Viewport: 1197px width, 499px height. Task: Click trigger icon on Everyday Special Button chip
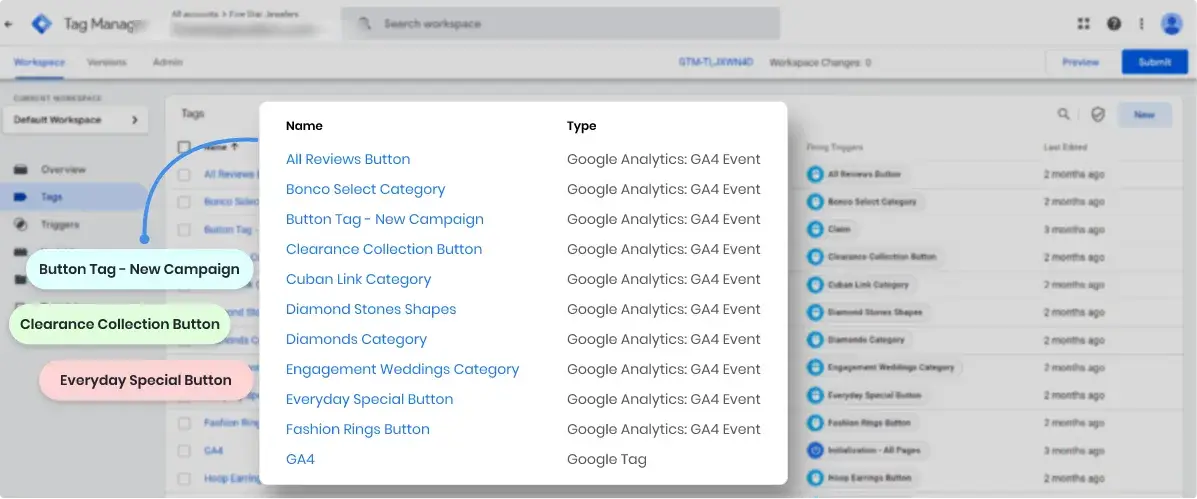coord(816,395)
